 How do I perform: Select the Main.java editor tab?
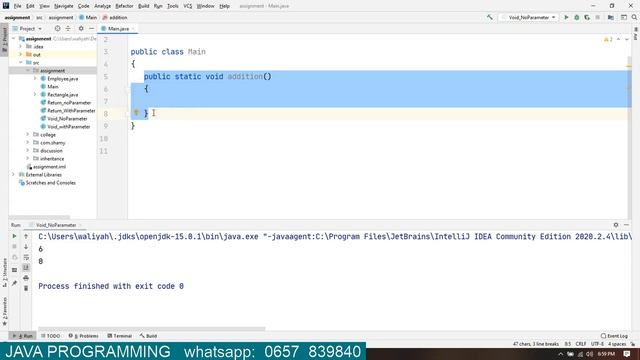pos(118,29)
